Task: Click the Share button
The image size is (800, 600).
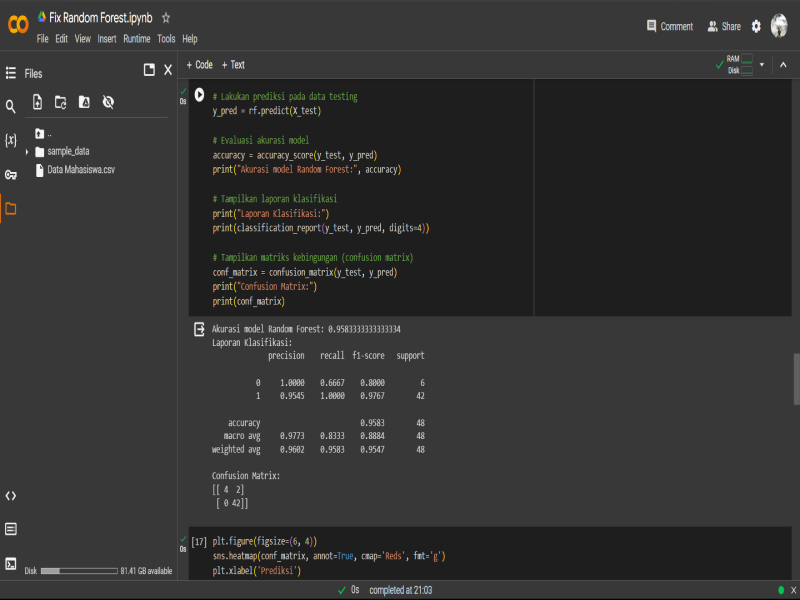Action: point(724,27)
